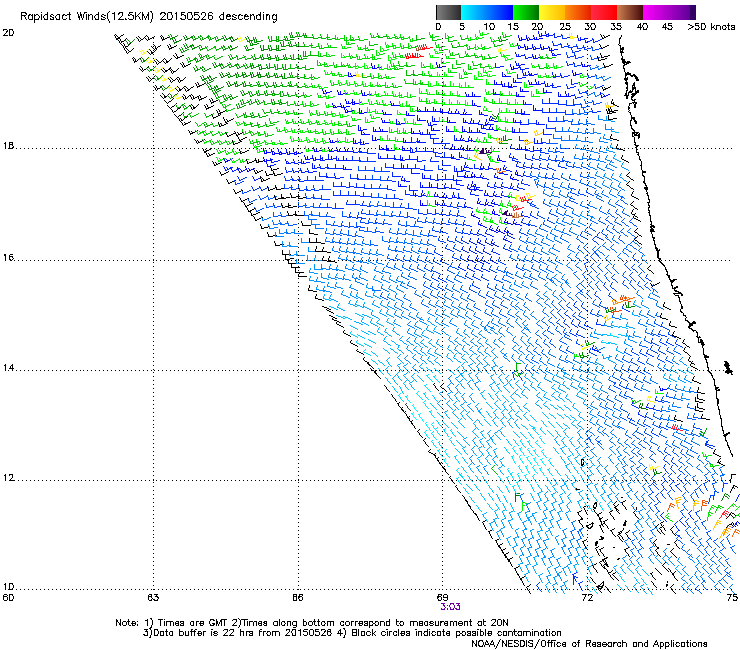Click longitude label 66 on bottom axis
740x650 pixels.
click(297, 598)
